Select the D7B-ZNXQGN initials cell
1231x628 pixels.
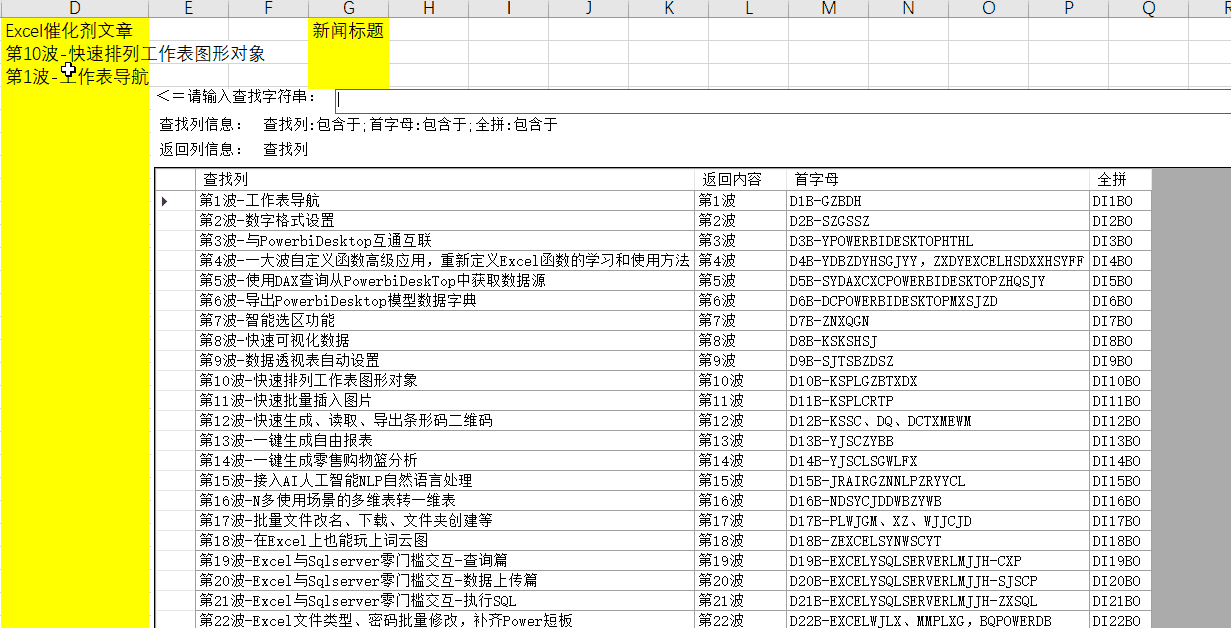click(937, 321)
